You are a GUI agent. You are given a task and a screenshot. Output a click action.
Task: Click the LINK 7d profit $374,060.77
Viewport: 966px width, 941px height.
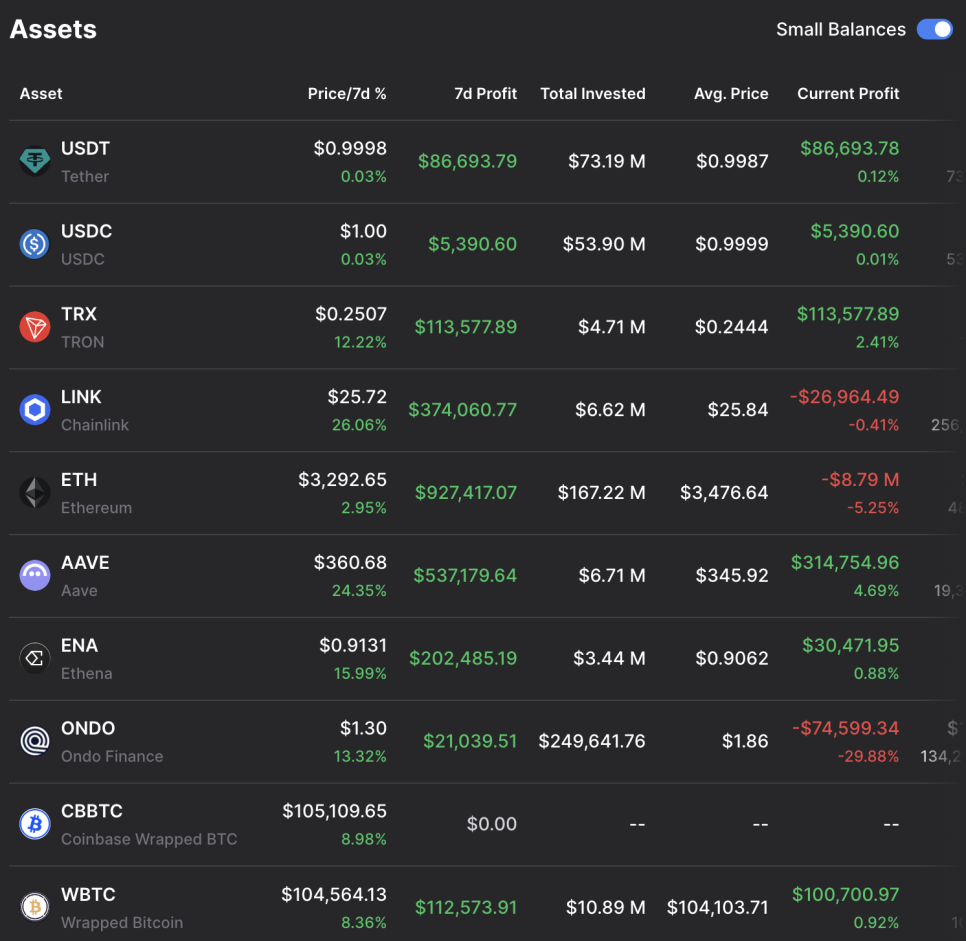pyautogui.click(x=462, y=410)
